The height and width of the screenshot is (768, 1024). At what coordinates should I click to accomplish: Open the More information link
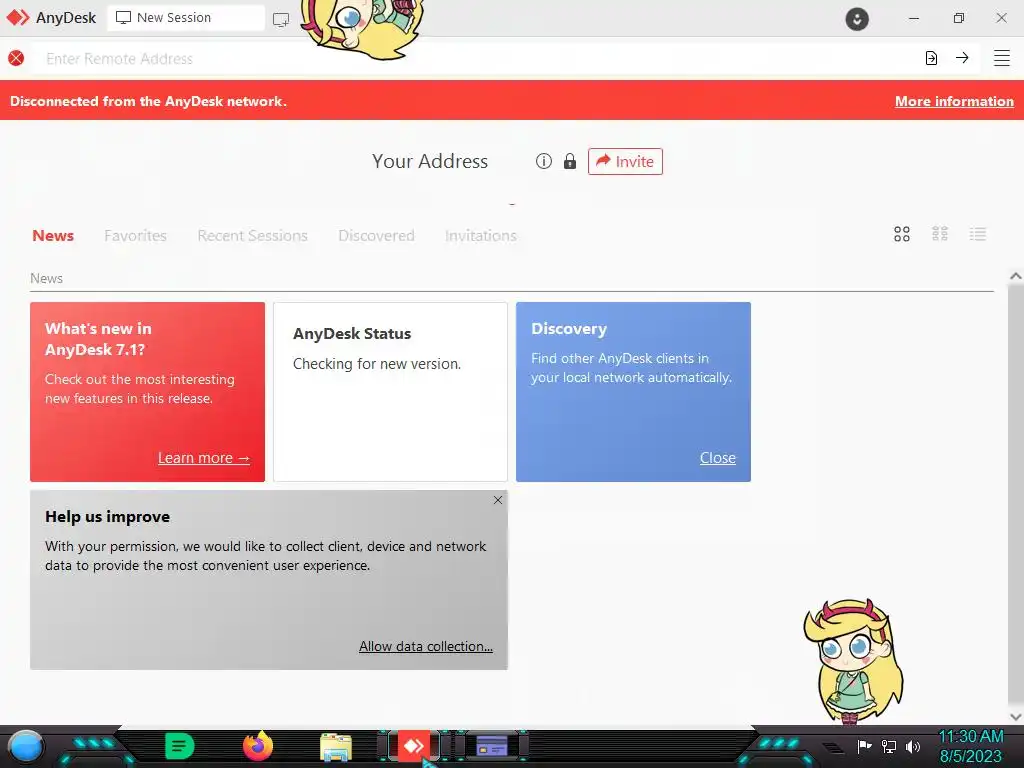[954, 101]
